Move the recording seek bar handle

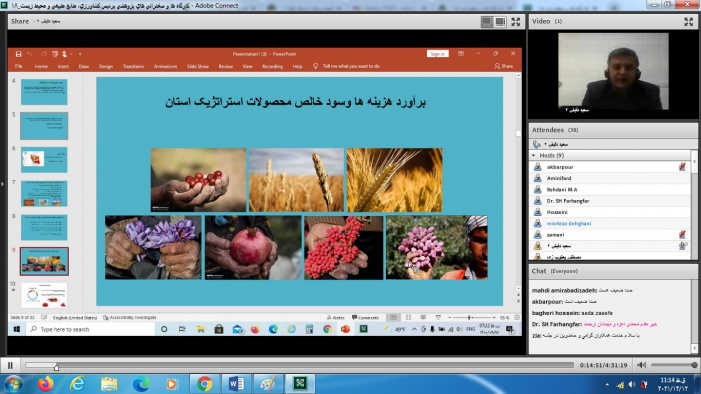pos(56,367)
